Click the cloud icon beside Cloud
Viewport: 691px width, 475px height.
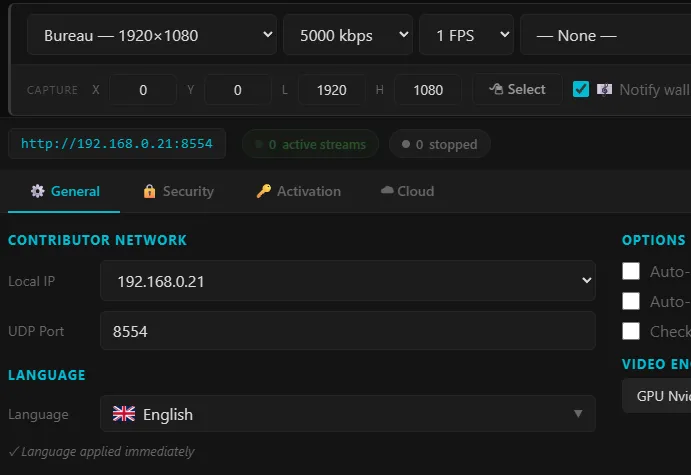[387, 190]
